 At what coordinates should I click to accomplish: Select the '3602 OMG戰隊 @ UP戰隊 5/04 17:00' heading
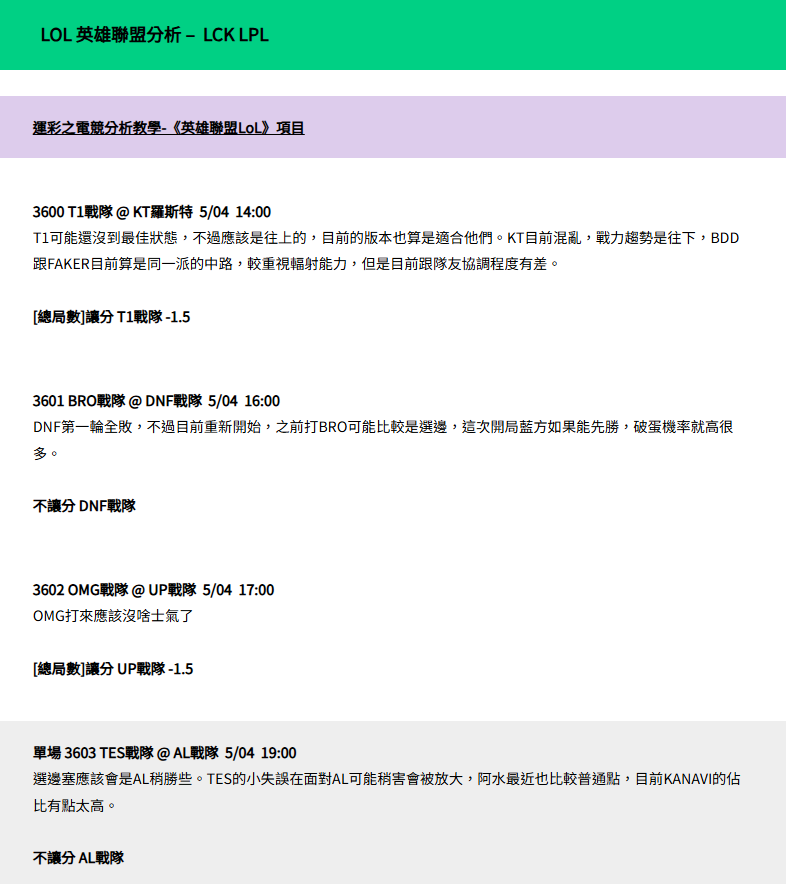(x=153, y=590)
